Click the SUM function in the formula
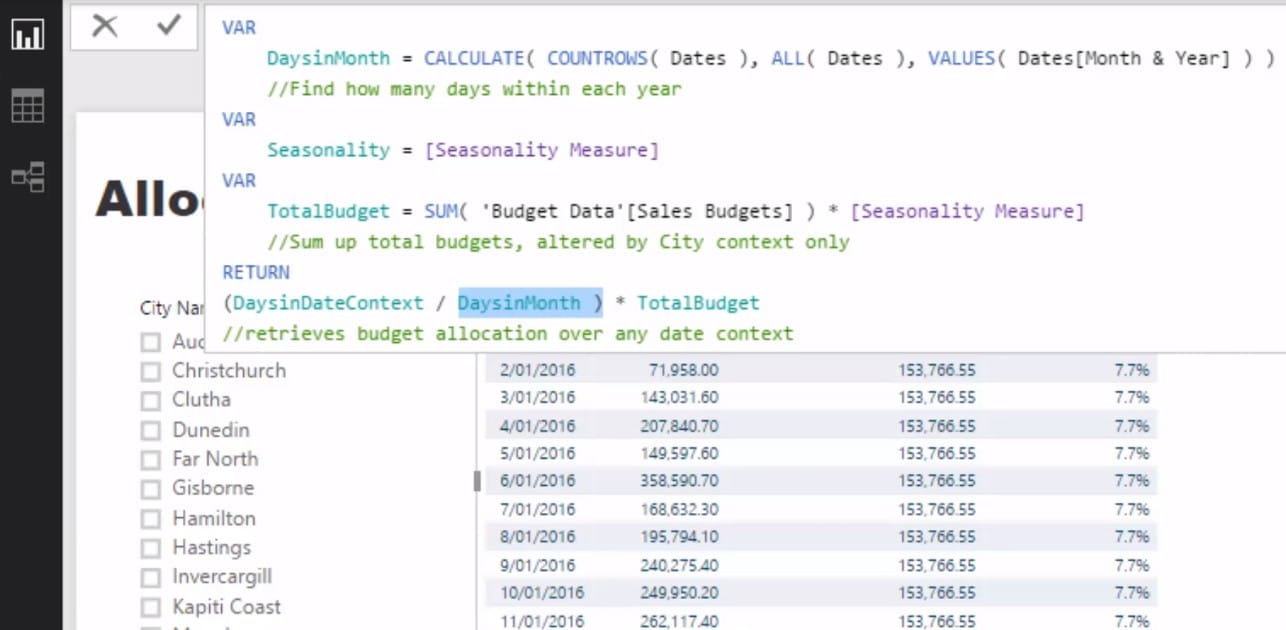This screenshot has height=630, width=1286. (441, 211)
